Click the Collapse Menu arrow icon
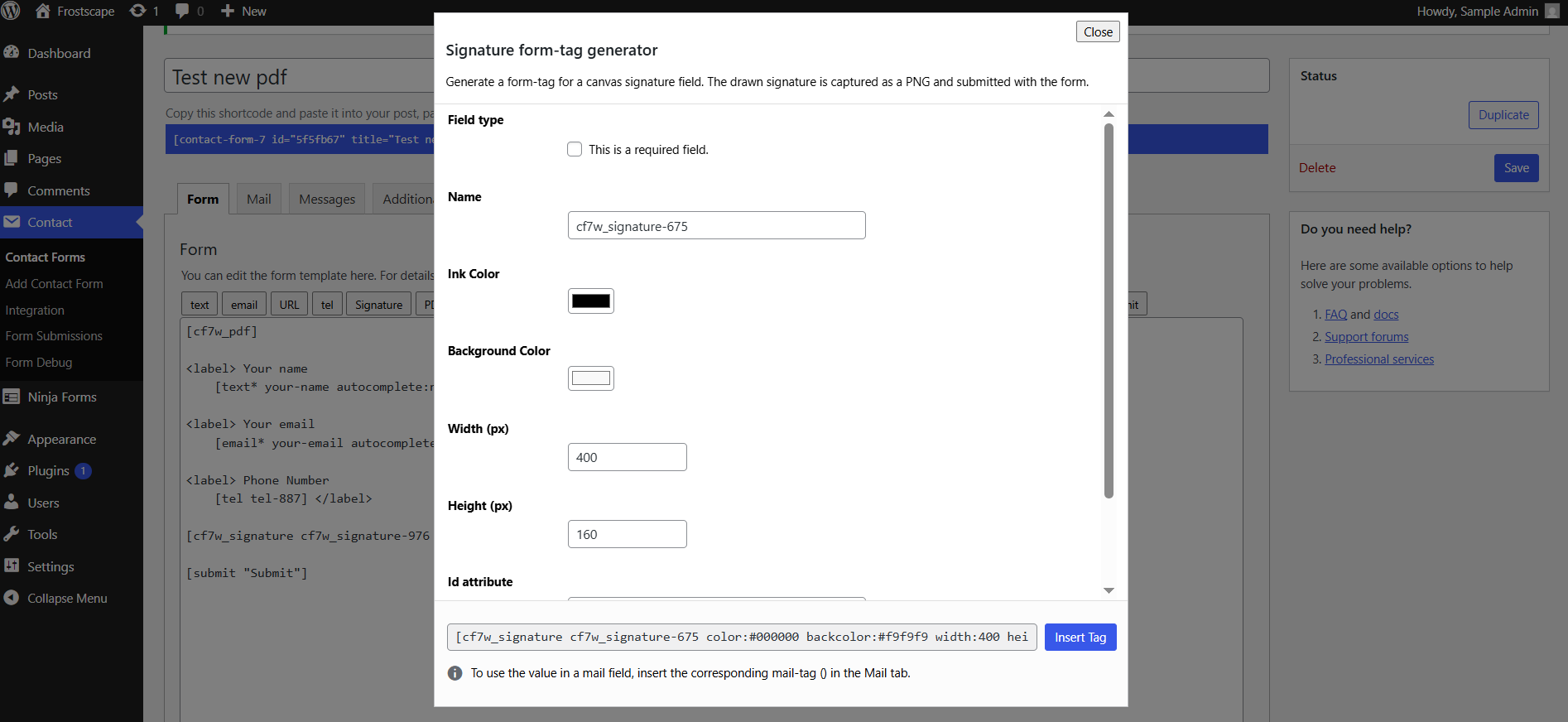 point(12,598)
